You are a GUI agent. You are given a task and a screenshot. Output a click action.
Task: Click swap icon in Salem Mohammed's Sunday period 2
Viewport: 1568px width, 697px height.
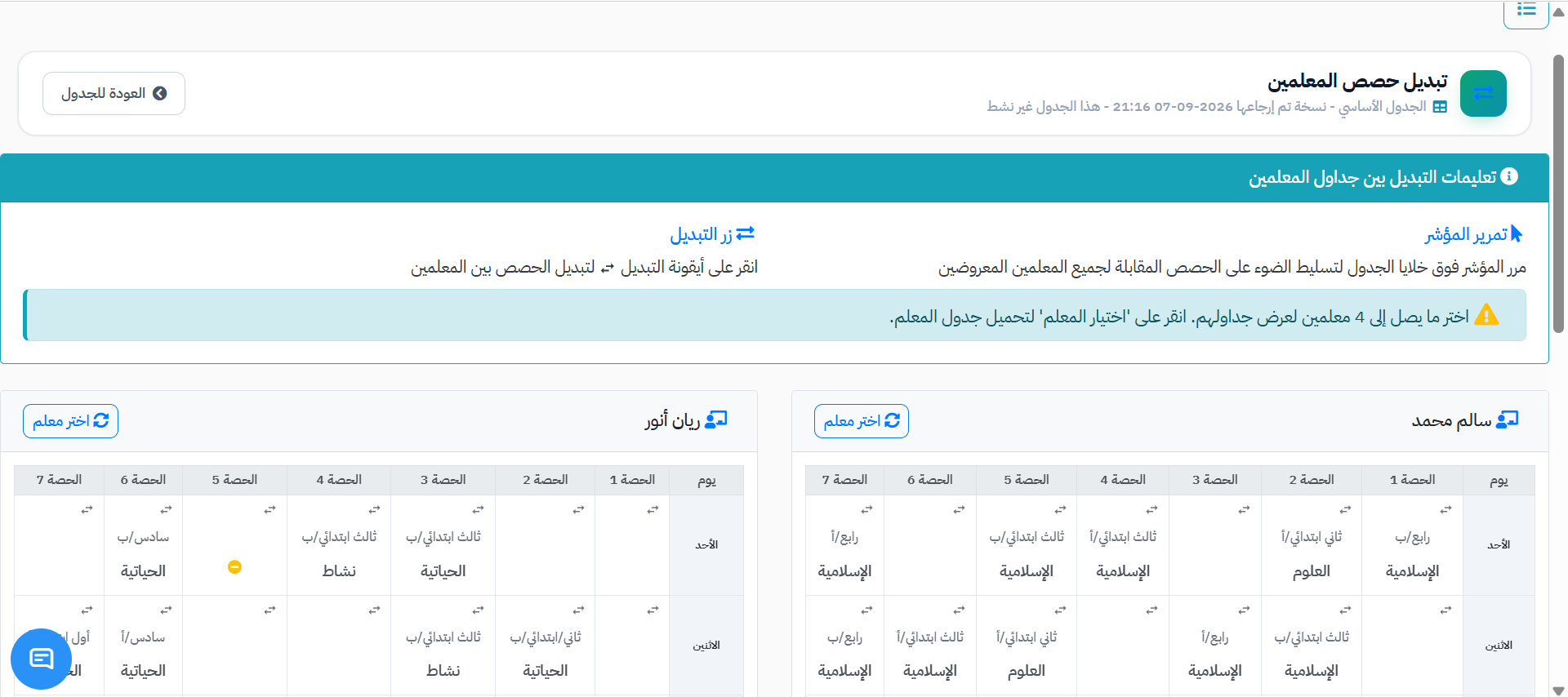point(1345,510)
